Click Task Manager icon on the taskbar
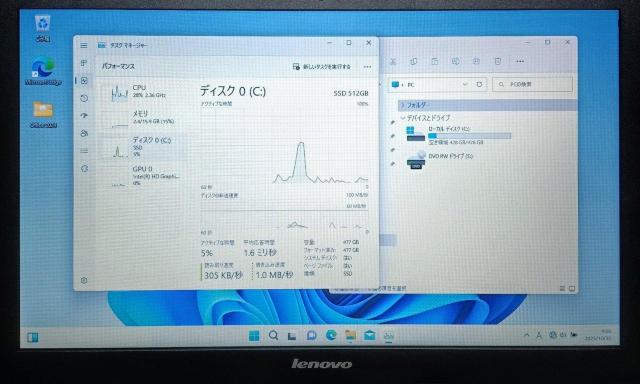This screenshot has height=384, width=640. coord(389,336)
